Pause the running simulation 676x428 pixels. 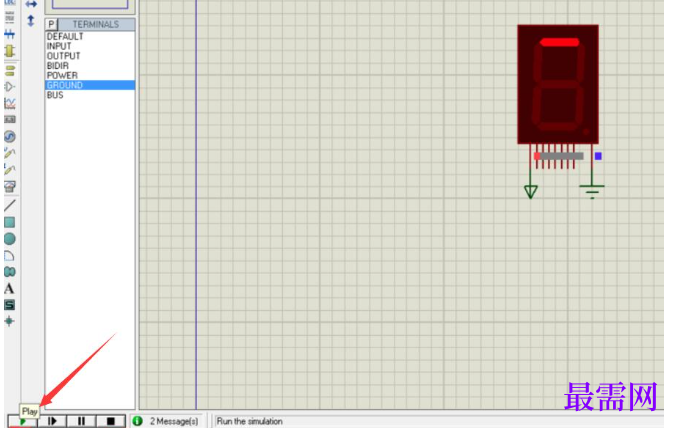pos(81,421)
